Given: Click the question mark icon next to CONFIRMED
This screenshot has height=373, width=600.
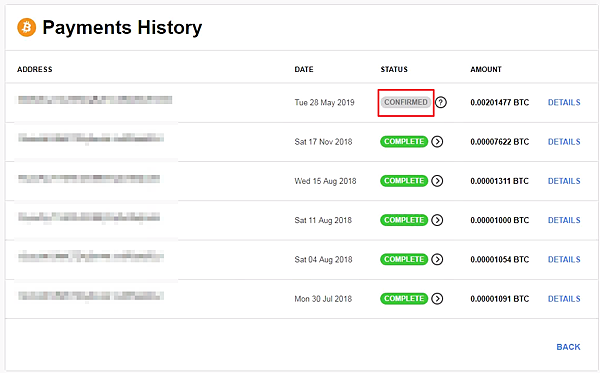Looking at the screenshot, I should [x=441, y=102].
